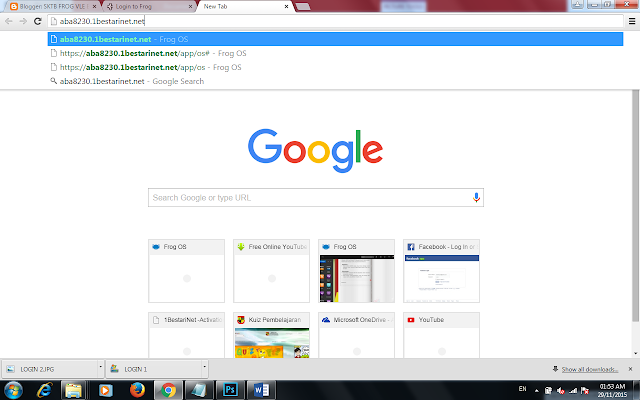640x400 pixels.
Task: Go forward using the forward arrow
Action: pyautogui.click(x=23, y=21)
